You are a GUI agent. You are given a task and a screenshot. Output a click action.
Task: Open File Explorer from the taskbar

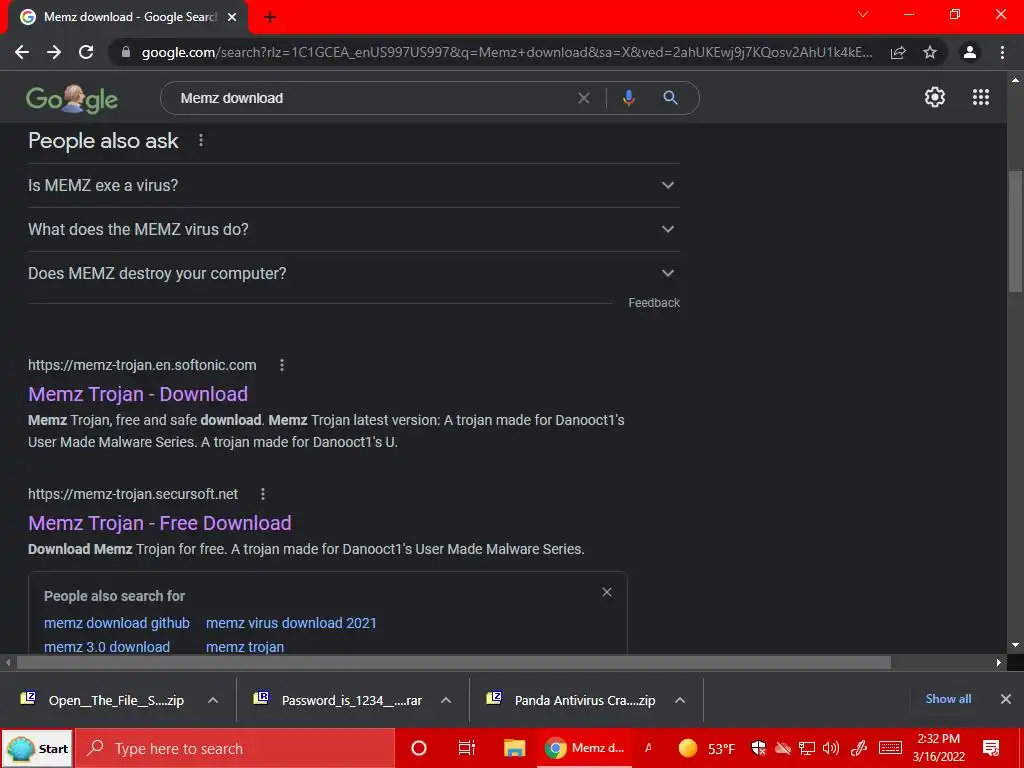(514, 748)
